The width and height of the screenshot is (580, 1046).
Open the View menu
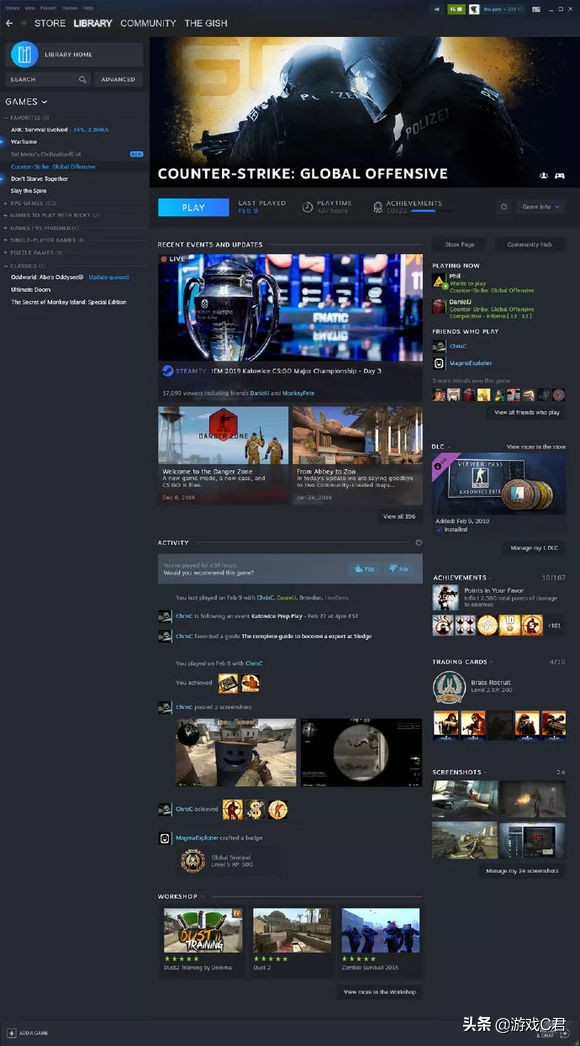(29, 8)
